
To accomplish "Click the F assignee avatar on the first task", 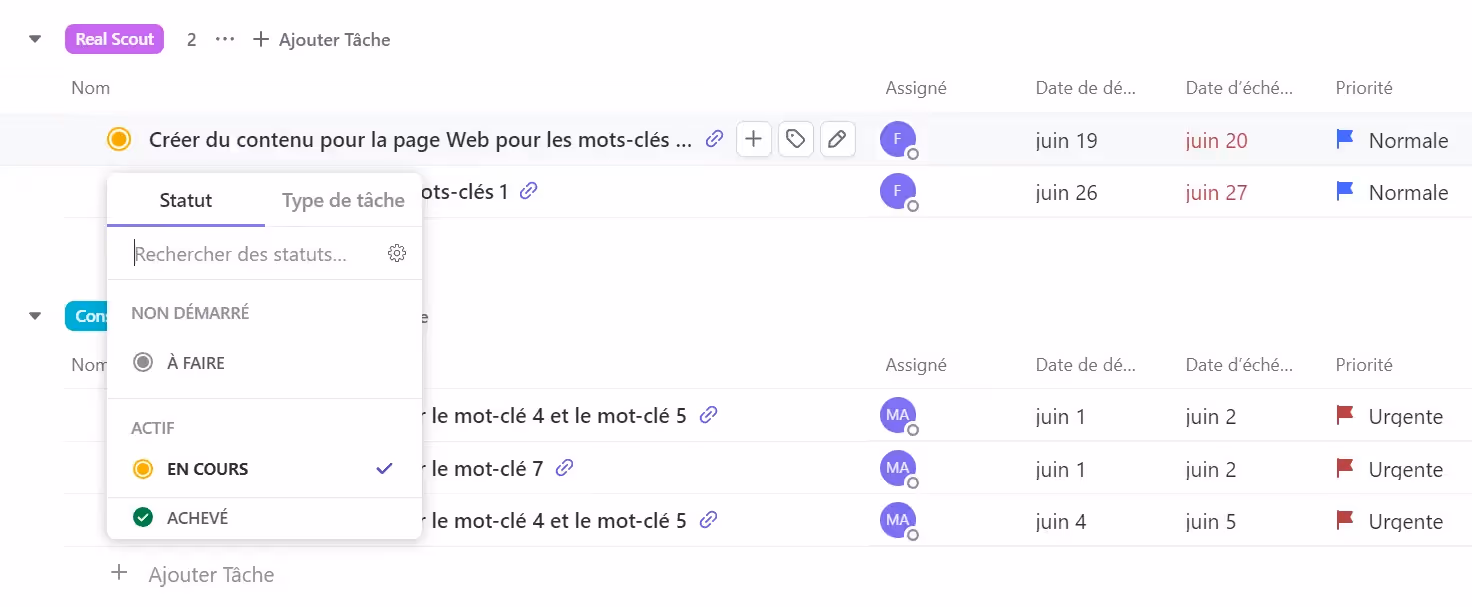I will click(897, 139).
